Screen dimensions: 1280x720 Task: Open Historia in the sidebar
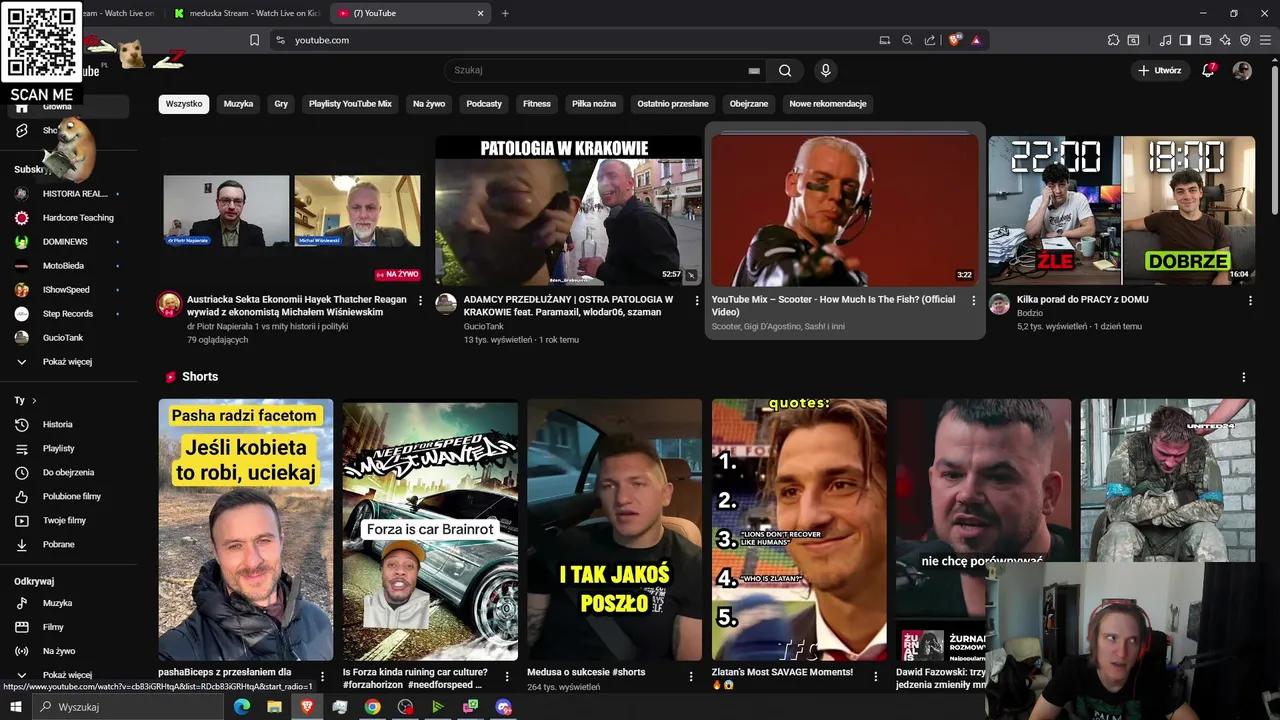coord(69,424)
